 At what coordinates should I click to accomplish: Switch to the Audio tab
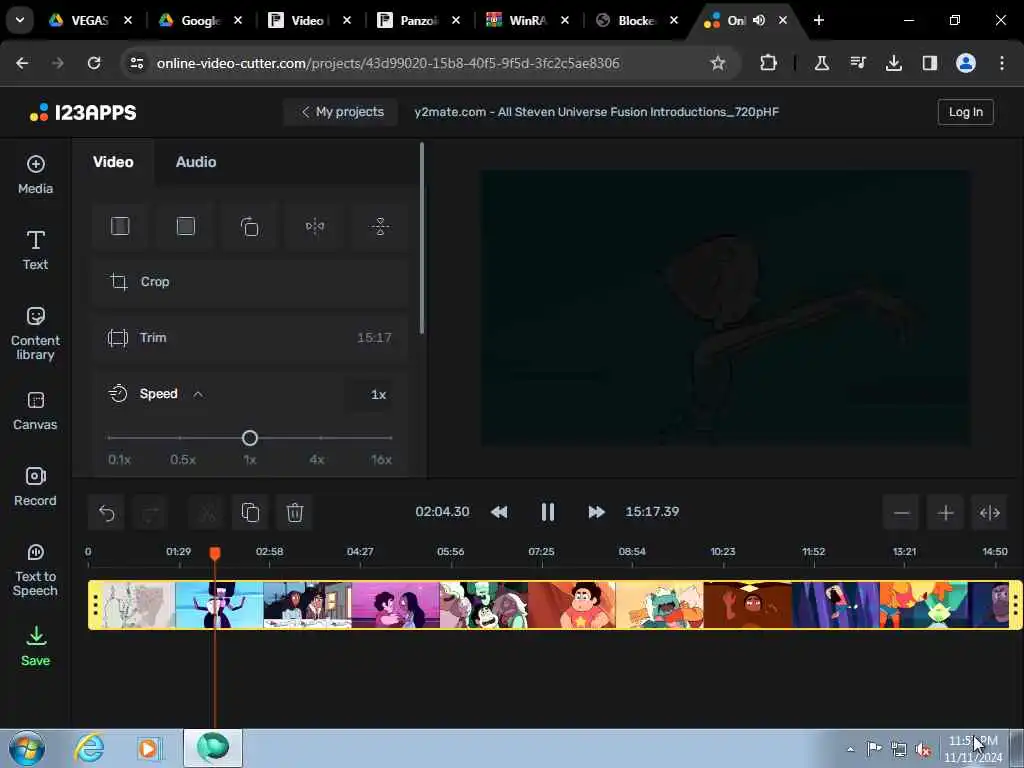[x=196, y=162]
